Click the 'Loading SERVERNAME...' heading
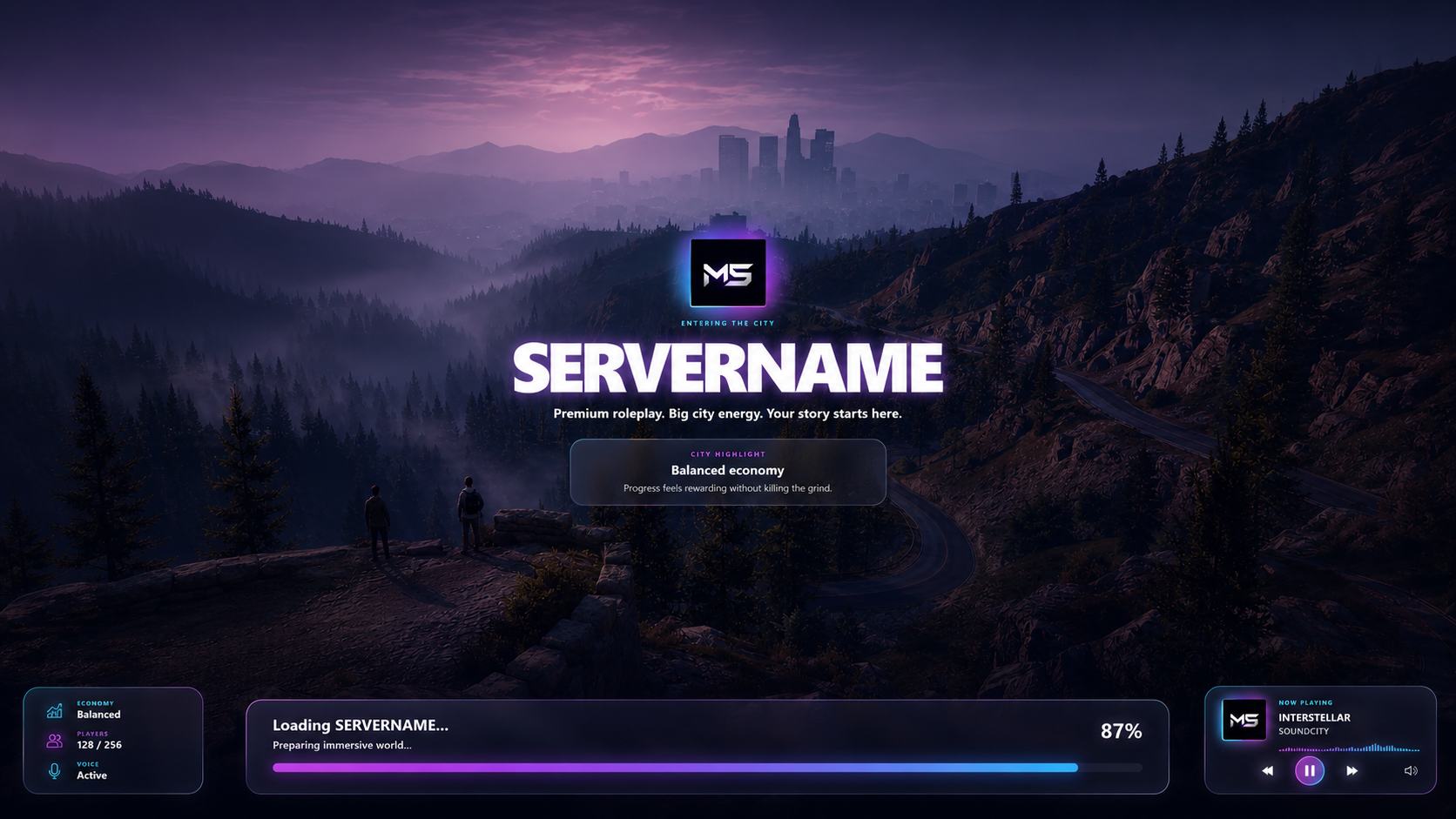The width and height of the screenshot is (1456, 819). coord(361,725)
